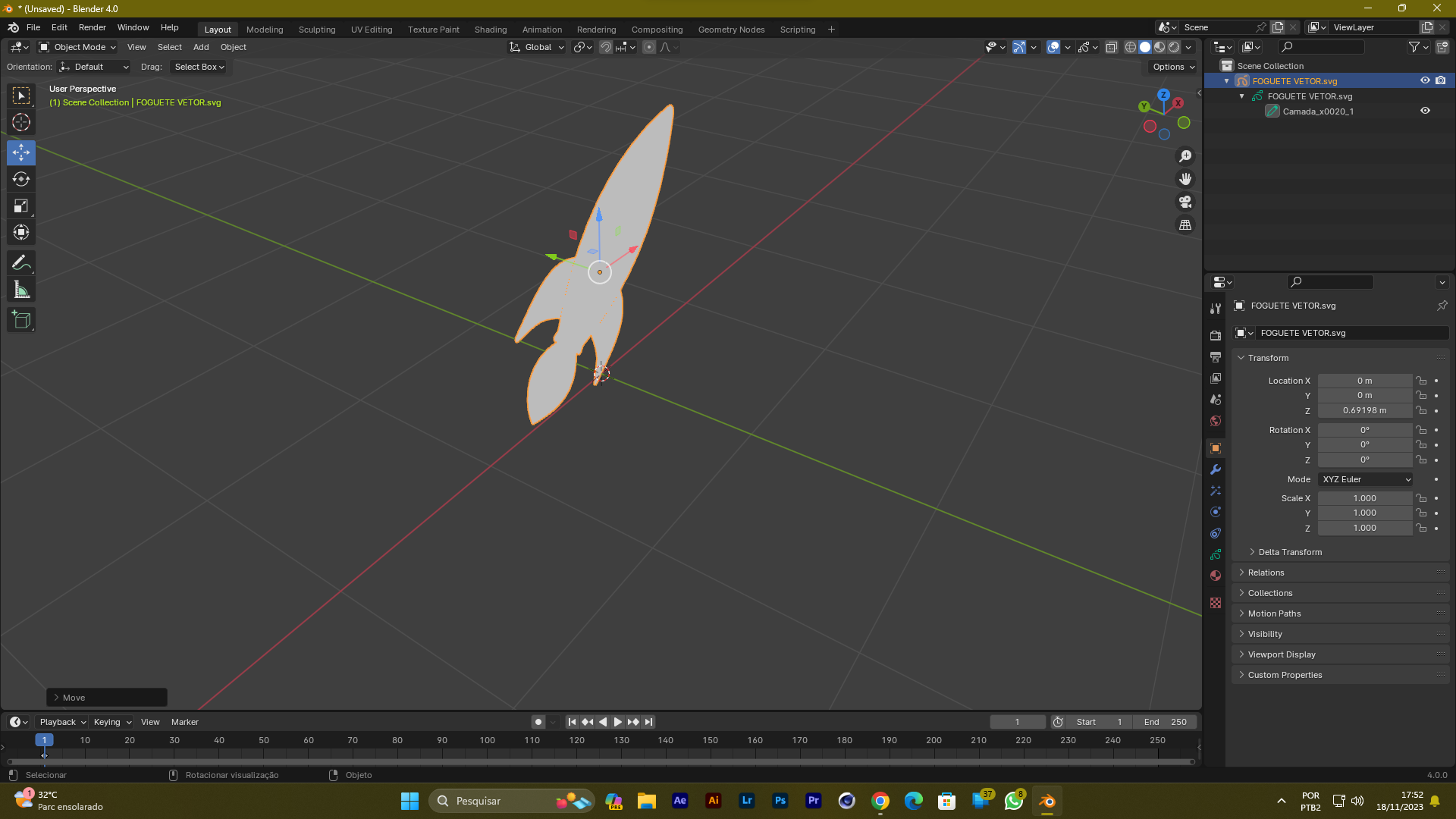Click the current frame marker on timeline

pyautogui.click(x=44, y=740)
